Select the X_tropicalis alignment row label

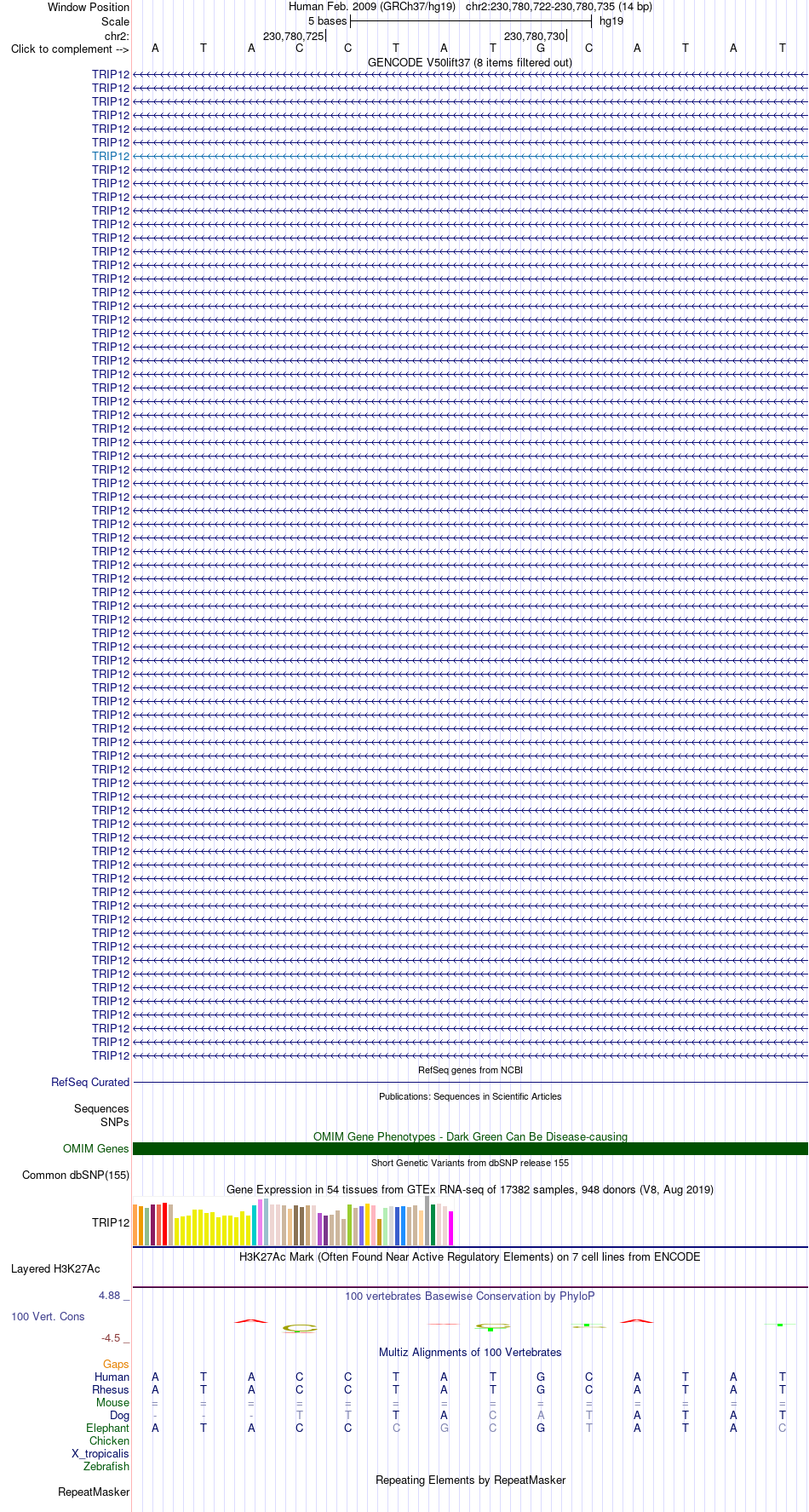100,1453
